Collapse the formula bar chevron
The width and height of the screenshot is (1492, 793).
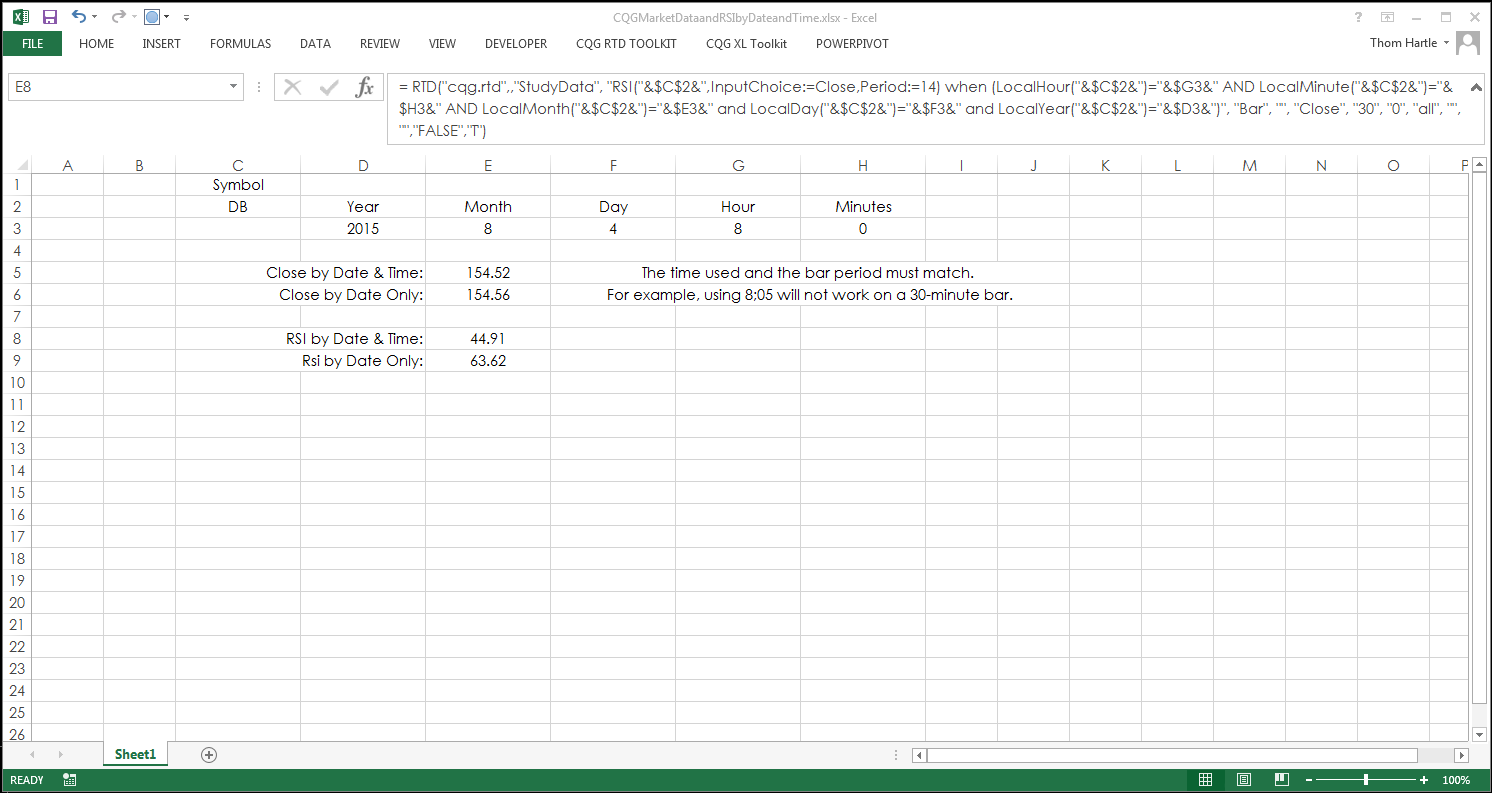click(1476, 87)
